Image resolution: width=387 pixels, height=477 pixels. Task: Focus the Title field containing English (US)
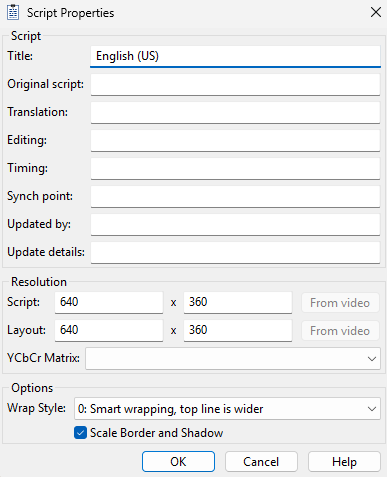point(235,56)
